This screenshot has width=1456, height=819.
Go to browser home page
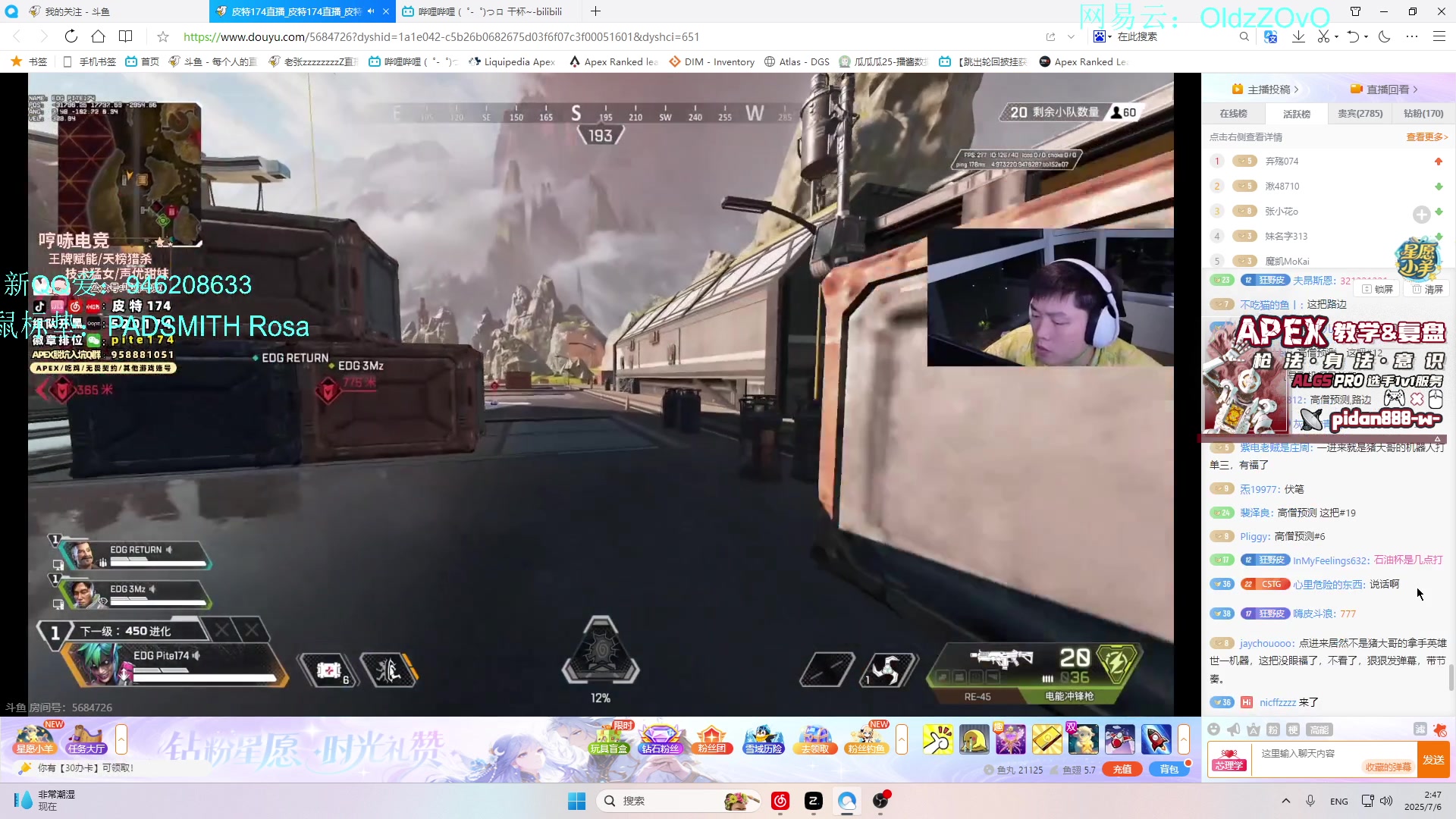tap(98, 36)
